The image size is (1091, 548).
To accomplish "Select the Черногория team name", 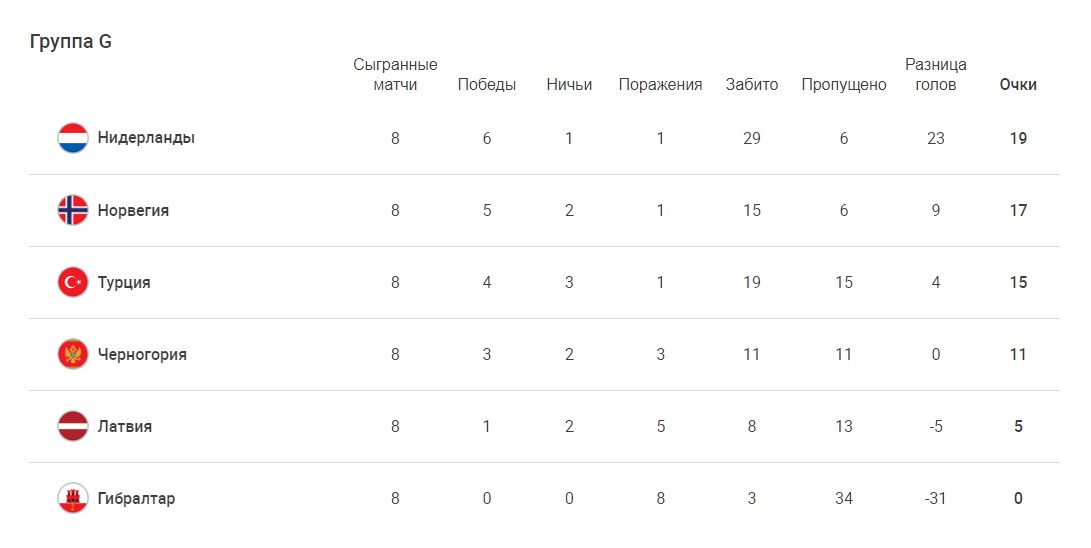I will coord(142,354).
